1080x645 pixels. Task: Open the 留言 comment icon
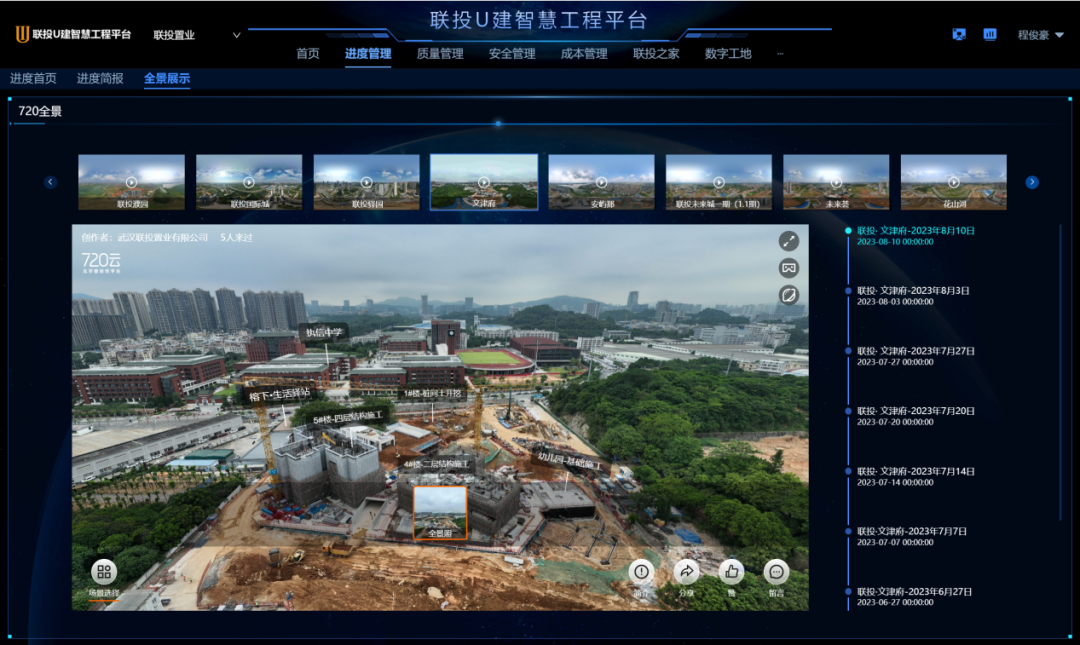point(776,573)
